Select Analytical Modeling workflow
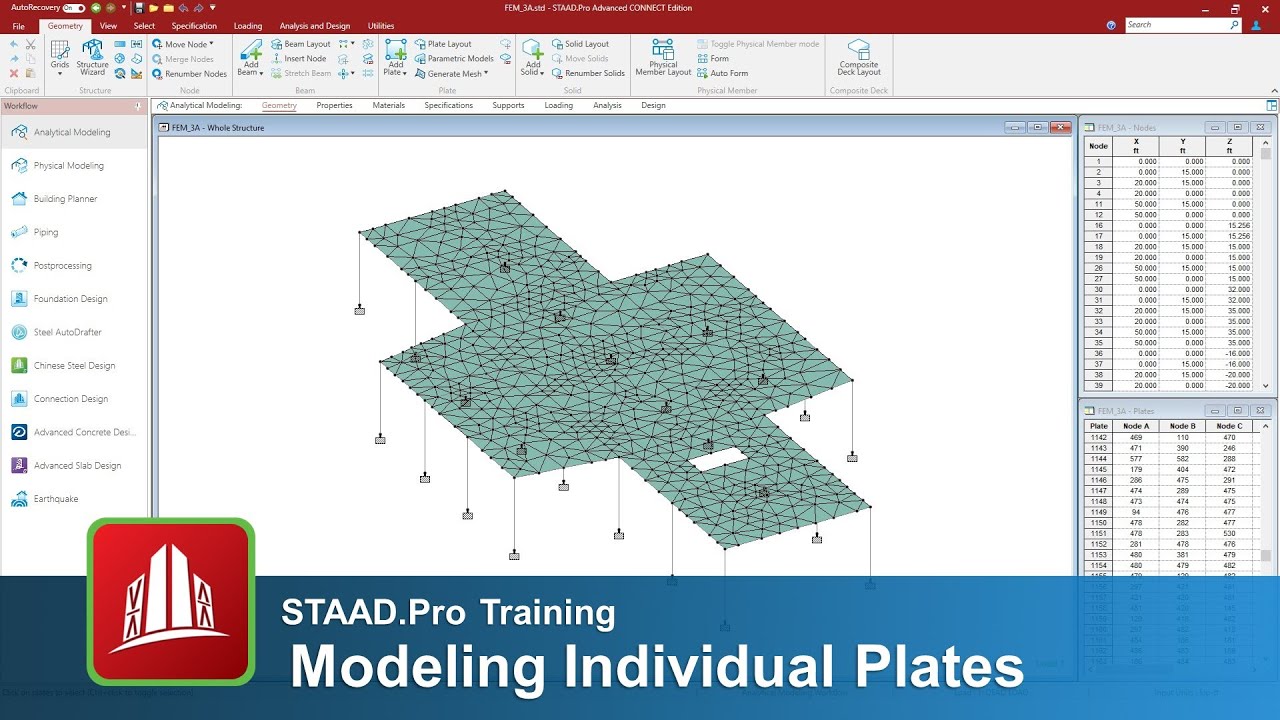Screen dimensions: 1280x720 click(x=75, y=132)
